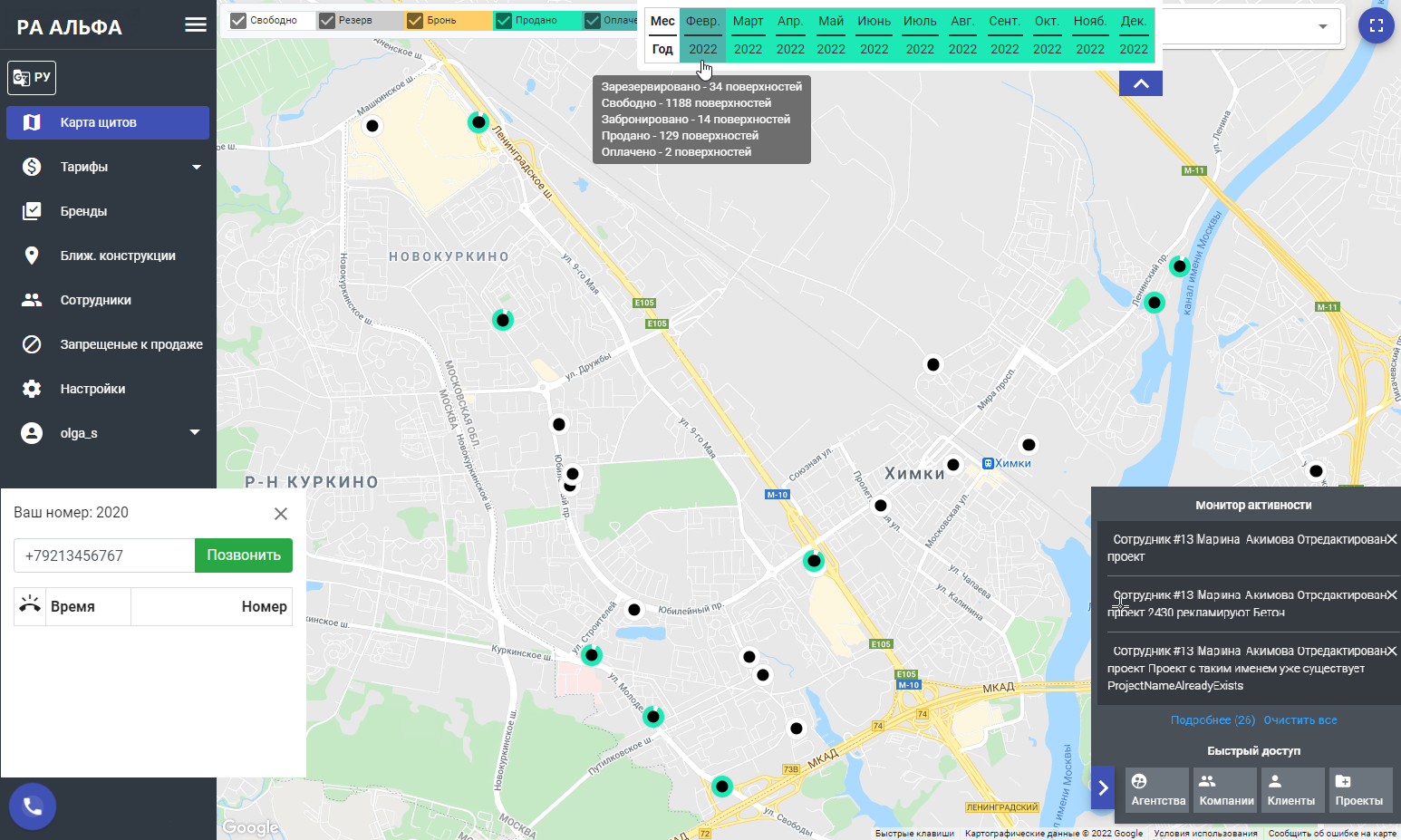Select the Март 2022 month tab
This screenshot has height=840, width=1401.
click(748, 34)
